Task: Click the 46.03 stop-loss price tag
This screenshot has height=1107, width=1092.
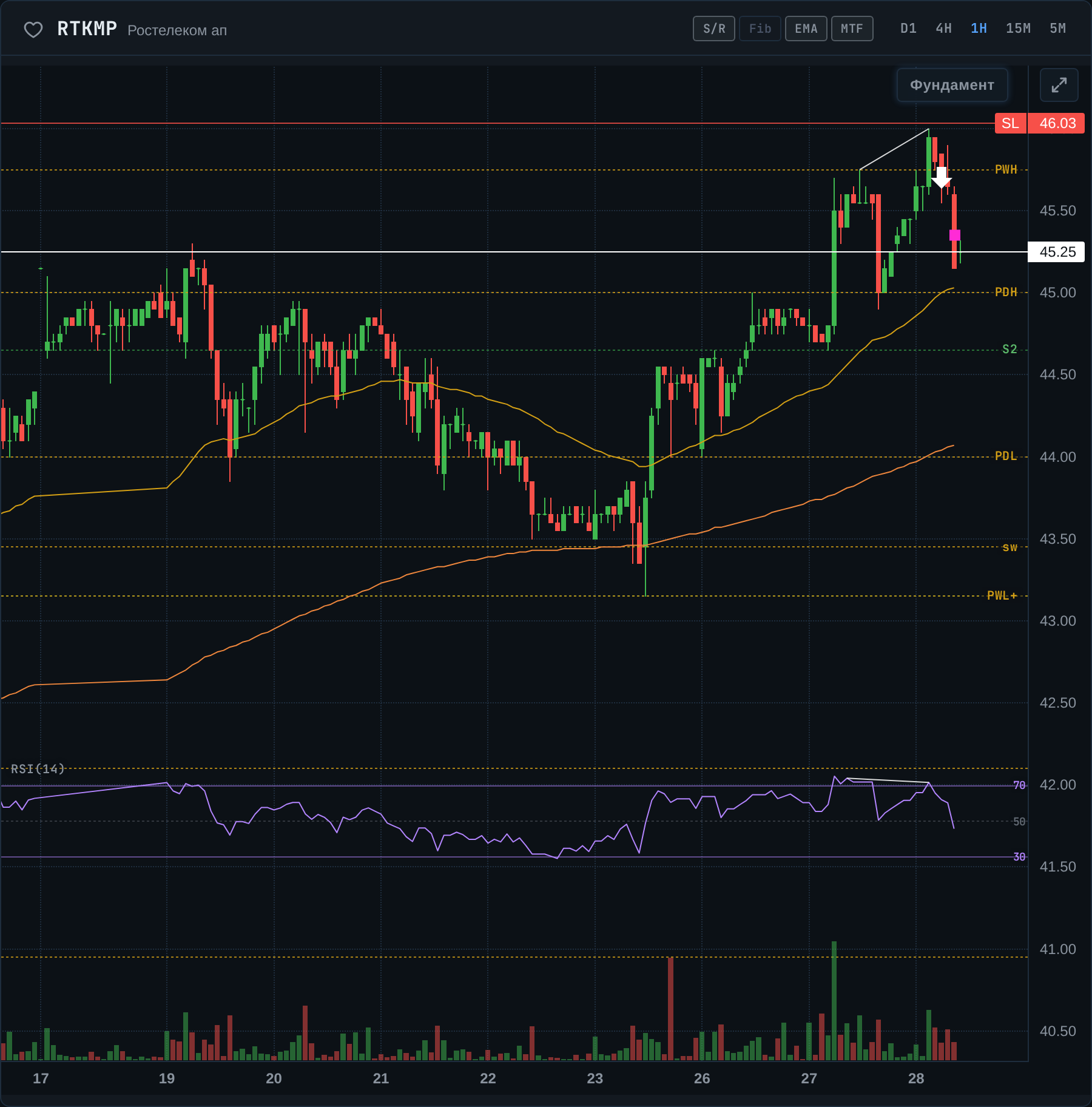Action: tap(1057, 123)
